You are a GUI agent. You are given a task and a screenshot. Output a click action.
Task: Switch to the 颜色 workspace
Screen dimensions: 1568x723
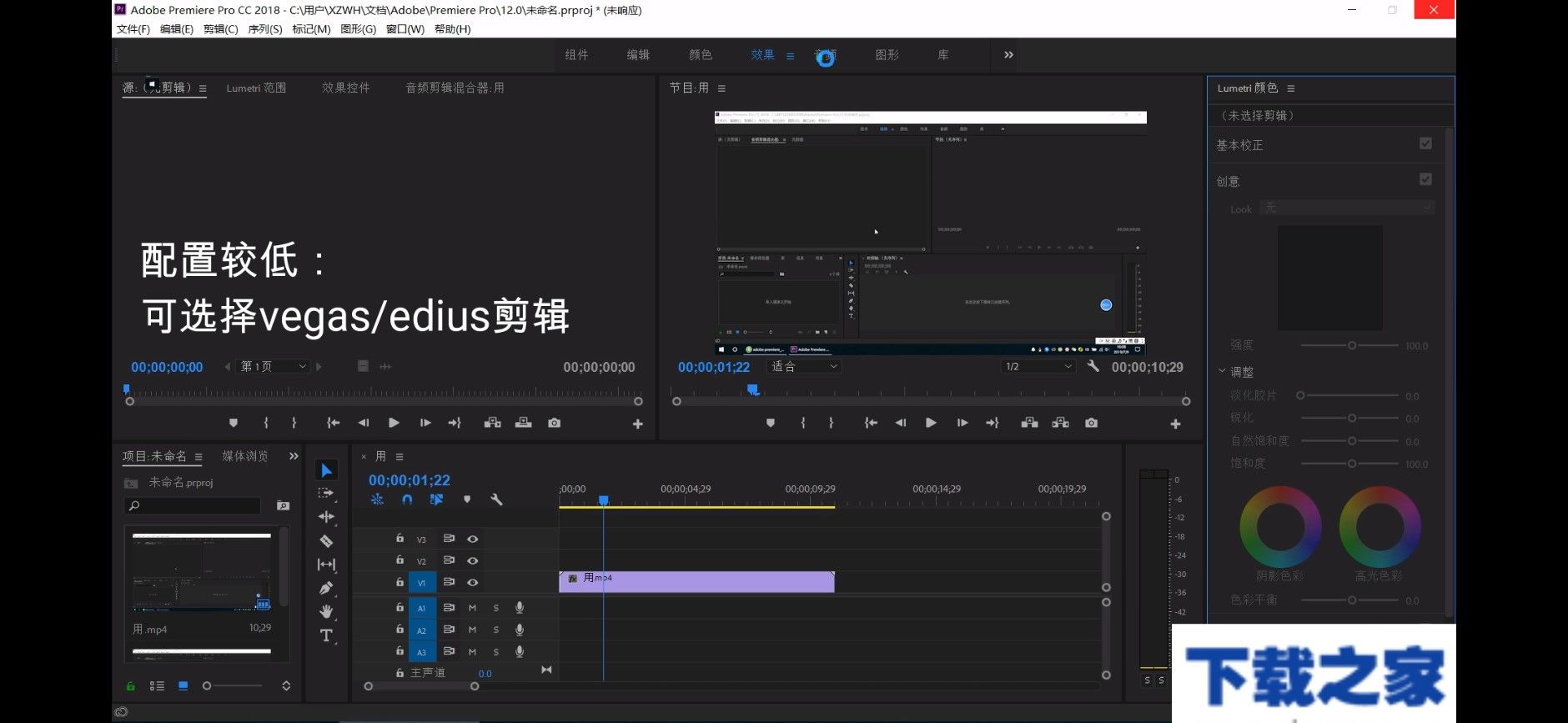701,55
